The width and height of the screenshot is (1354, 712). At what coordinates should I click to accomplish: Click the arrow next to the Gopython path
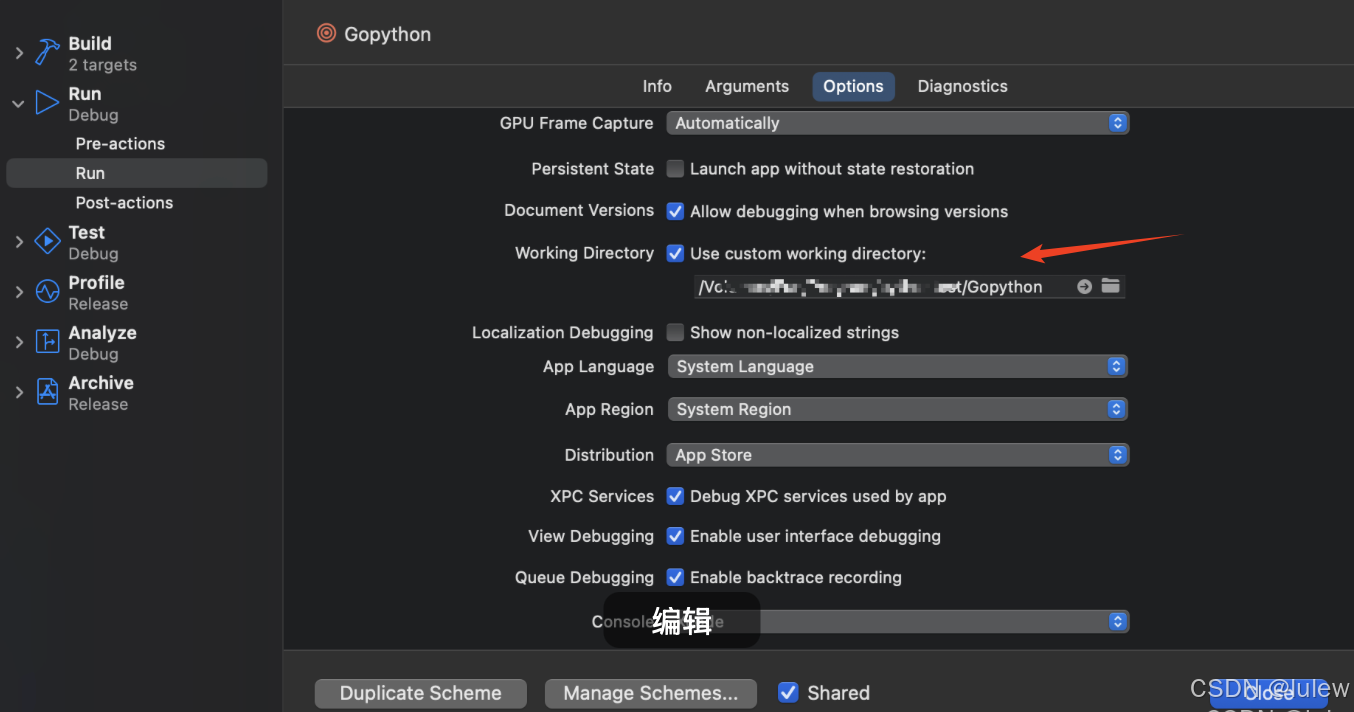[1084, 286]
